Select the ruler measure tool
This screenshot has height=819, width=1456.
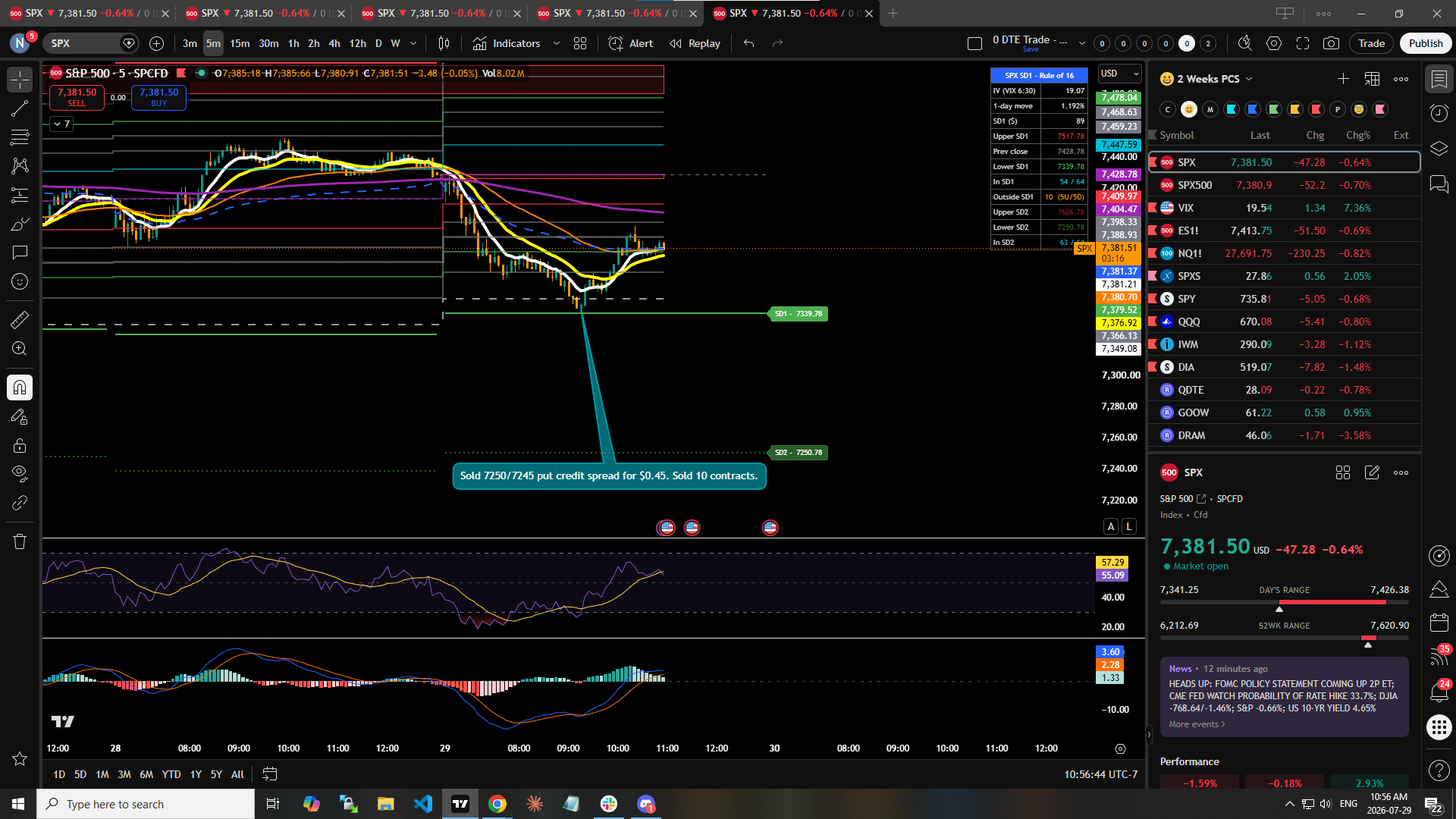20,320
